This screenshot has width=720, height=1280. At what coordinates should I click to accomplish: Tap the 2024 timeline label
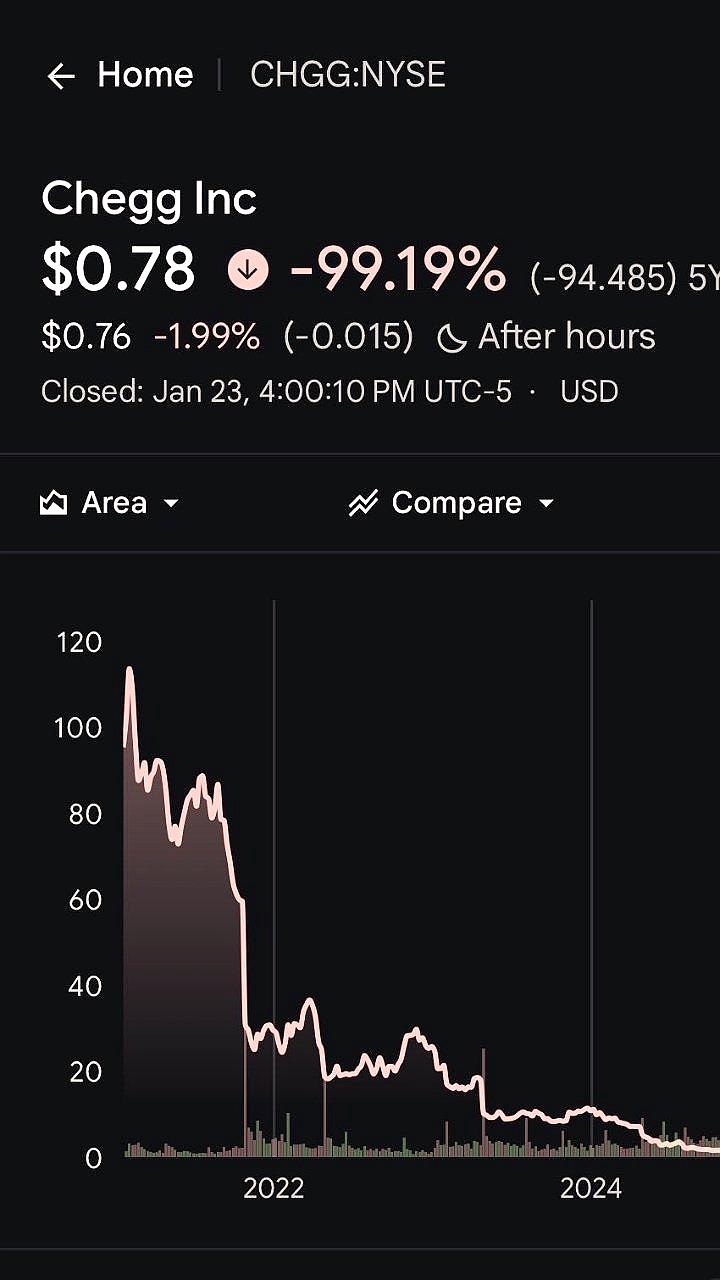[x=590, y=1188]
